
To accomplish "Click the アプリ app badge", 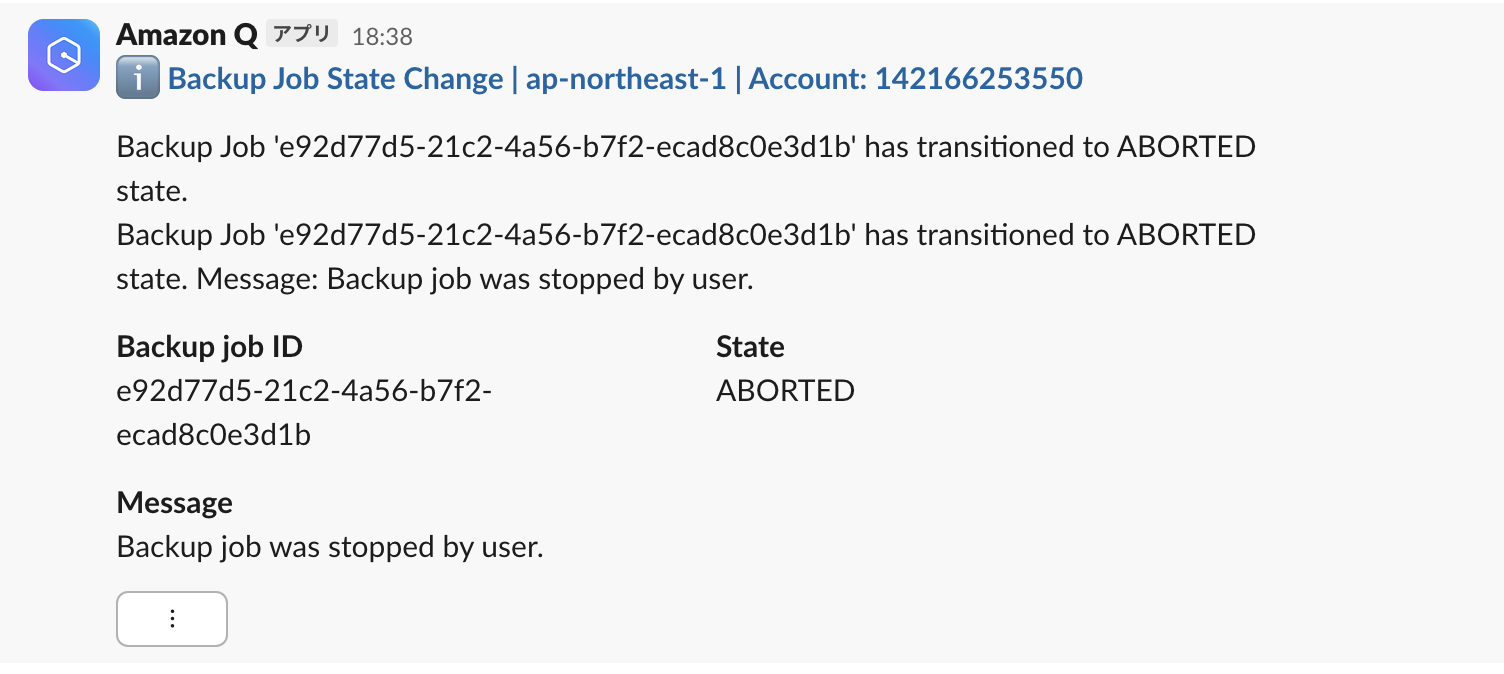I will point(301,35).
